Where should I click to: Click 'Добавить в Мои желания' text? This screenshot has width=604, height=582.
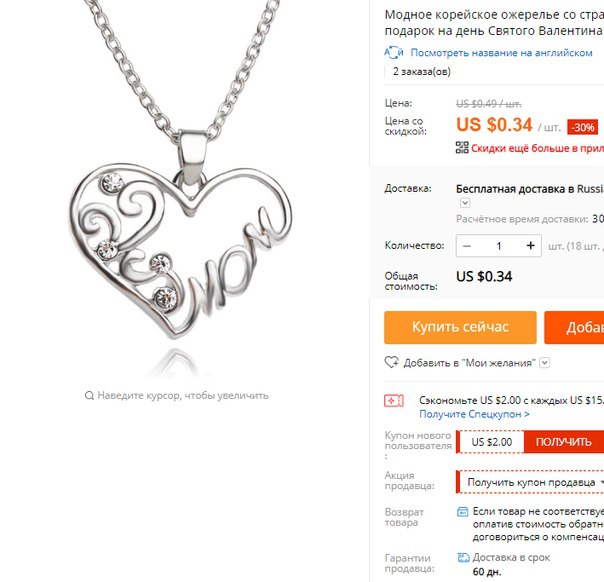(x=470, y=362)
